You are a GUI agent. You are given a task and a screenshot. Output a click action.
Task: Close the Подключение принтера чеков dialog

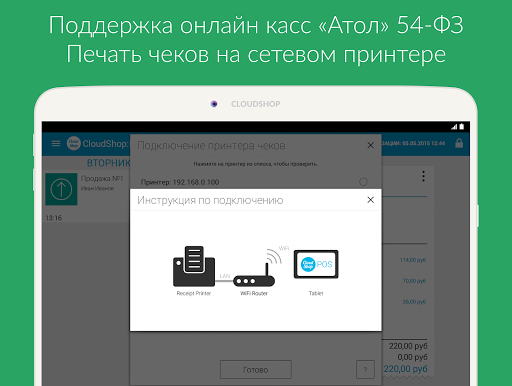[370, 145]
